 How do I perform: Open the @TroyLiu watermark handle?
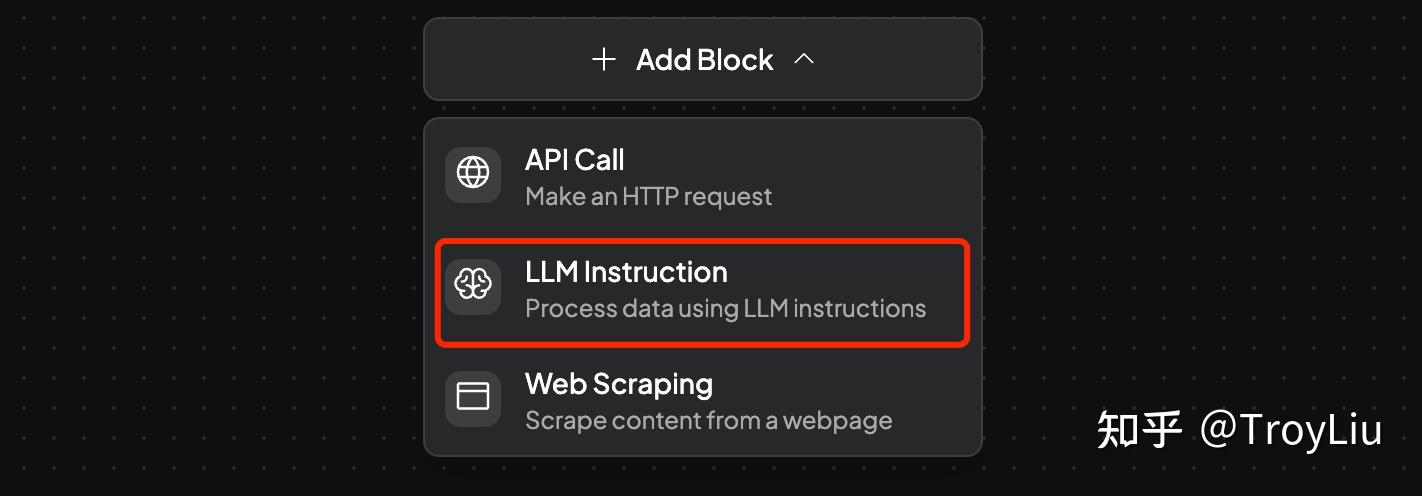1291,430
